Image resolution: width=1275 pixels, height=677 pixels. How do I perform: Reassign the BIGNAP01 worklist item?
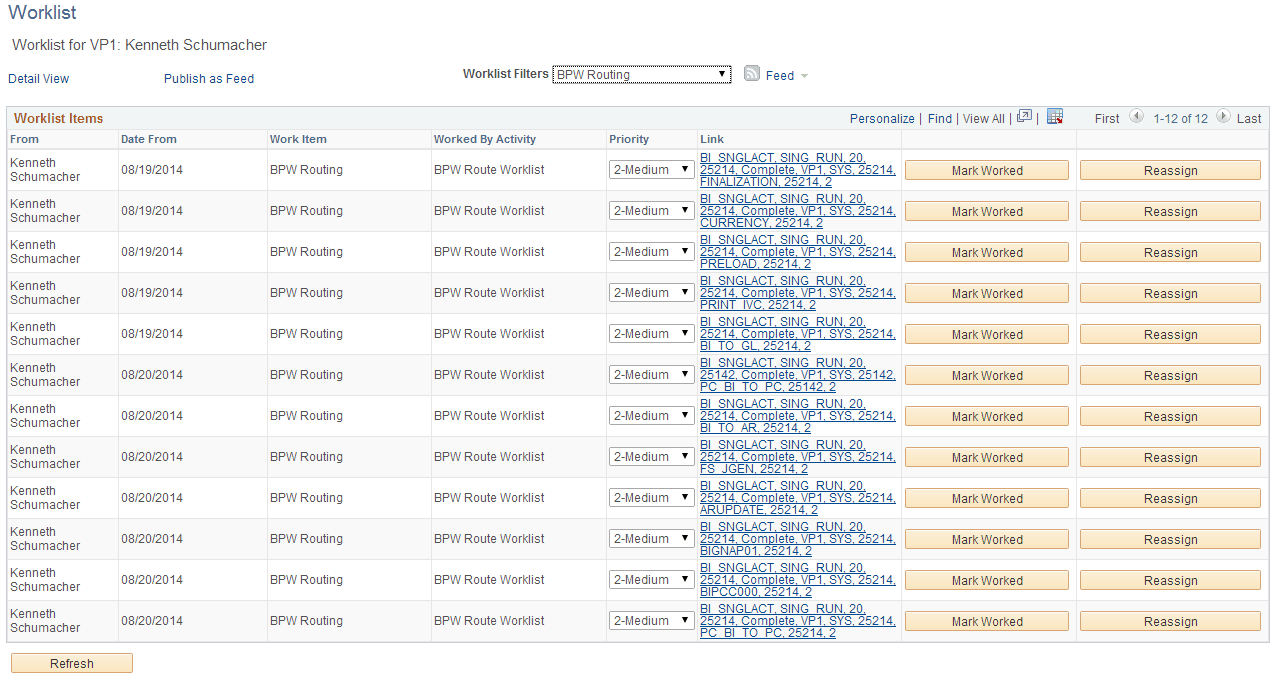[1169, 539]
